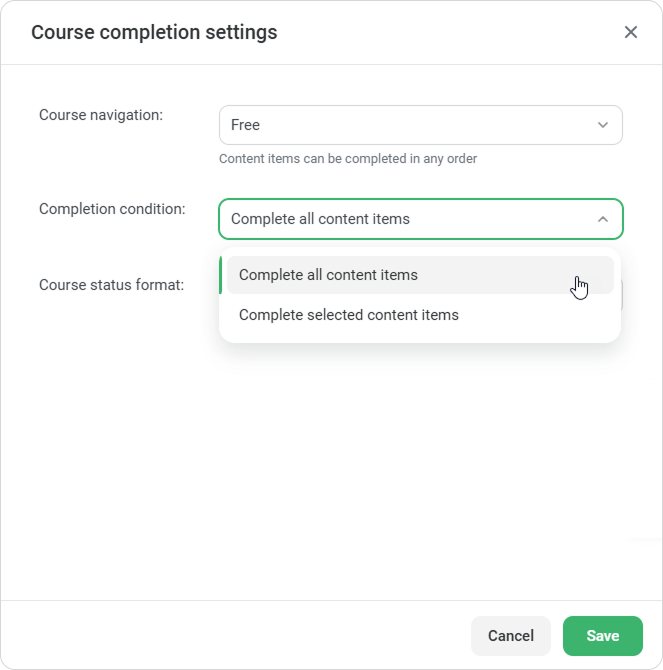Click the Completion condition up-chevron icon
This screenshot has height=670, width=663.
[603, 219]
